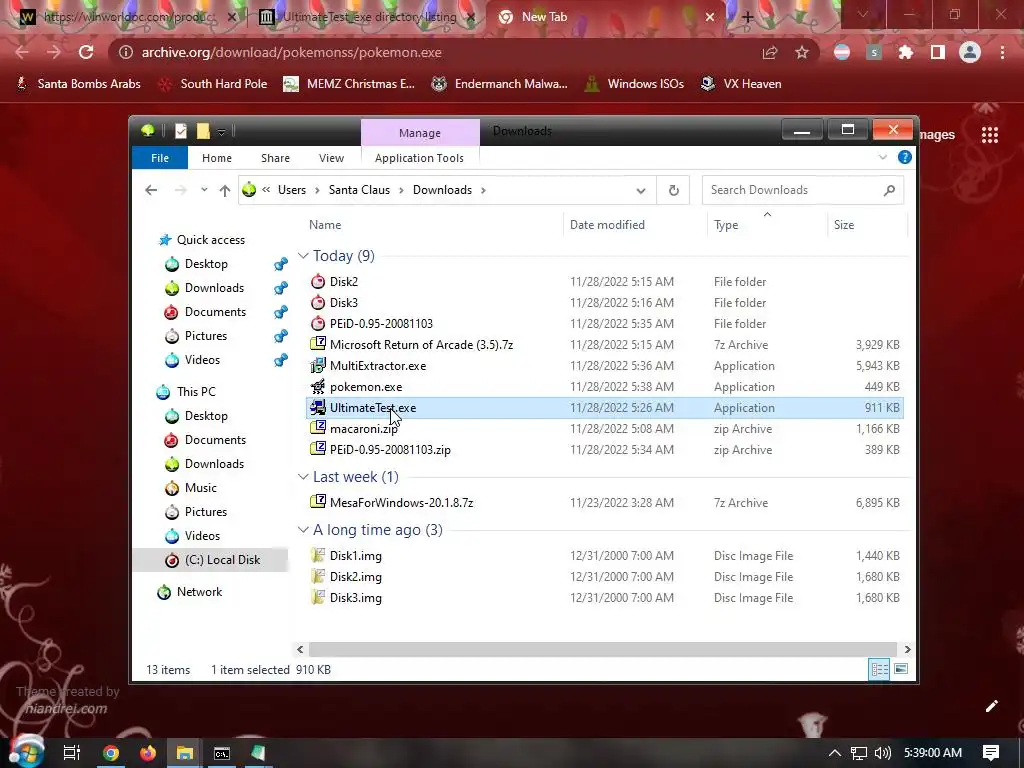
Task: Click the Users breadcrumb in address bar
Action: tap(291, 190)
